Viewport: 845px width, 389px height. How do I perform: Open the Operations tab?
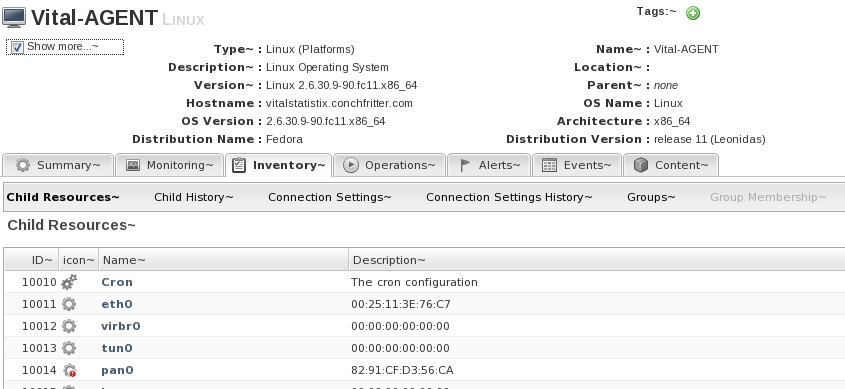[390, 165]
